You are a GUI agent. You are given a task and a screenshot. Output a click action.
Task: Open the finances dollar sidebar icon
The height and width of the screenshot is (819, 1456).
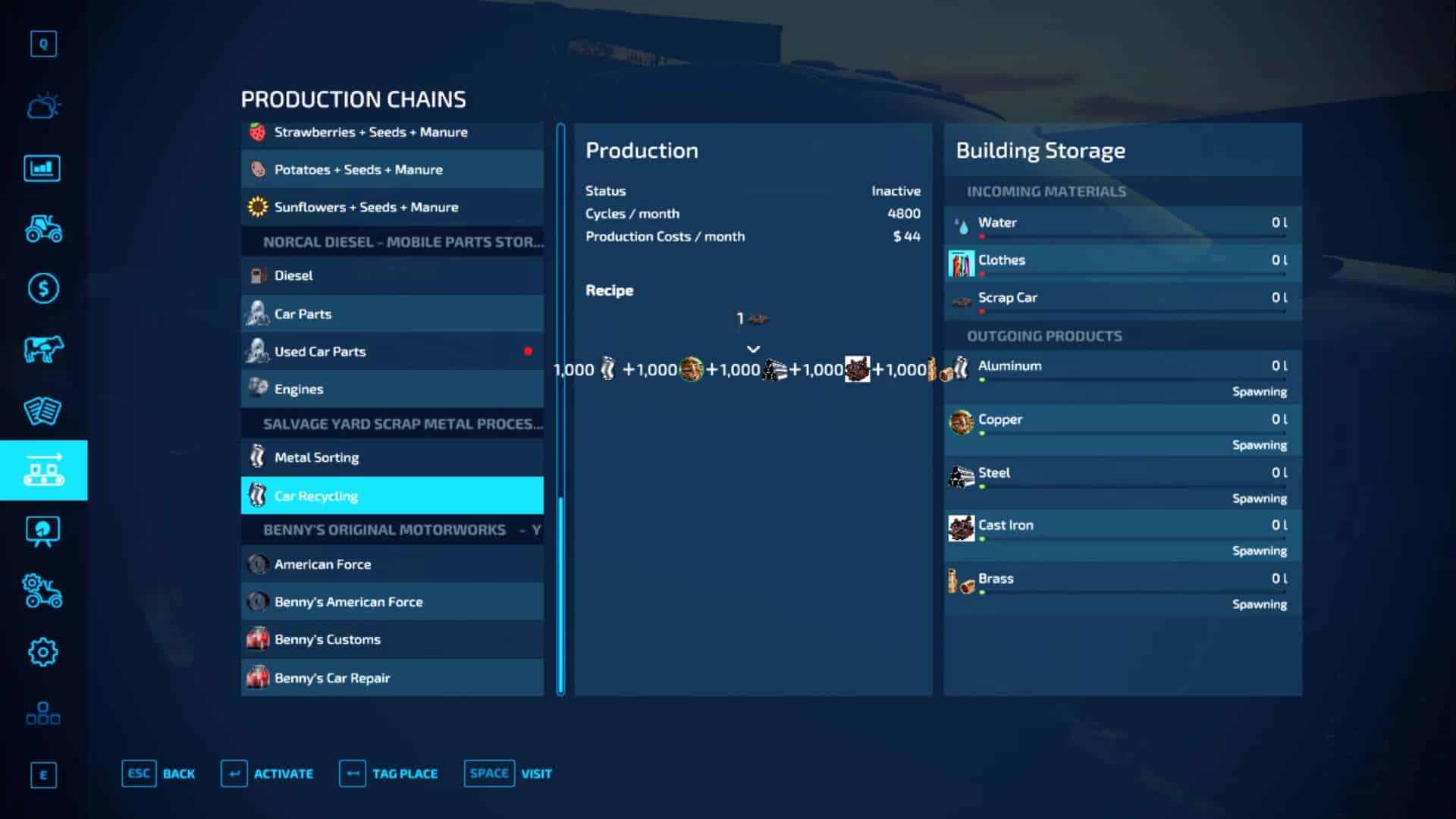click(x=43, y=288)
